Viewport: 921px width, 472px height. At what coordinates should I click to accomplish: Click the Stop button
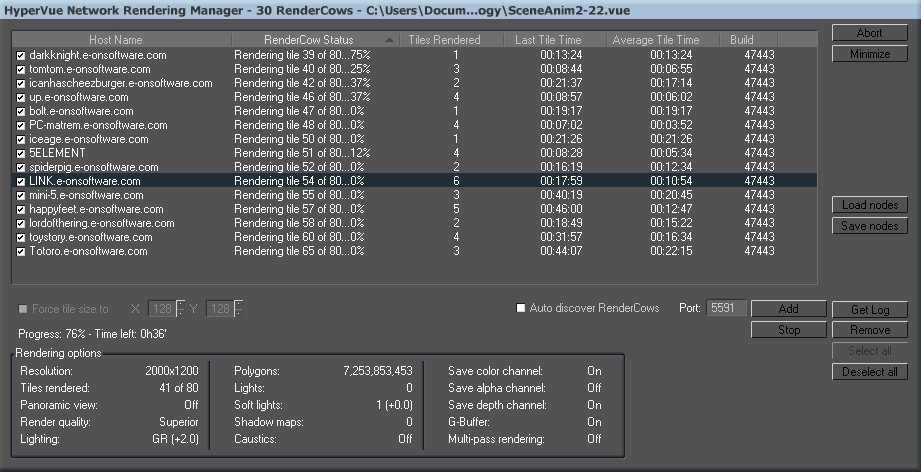tap(789, 330)
